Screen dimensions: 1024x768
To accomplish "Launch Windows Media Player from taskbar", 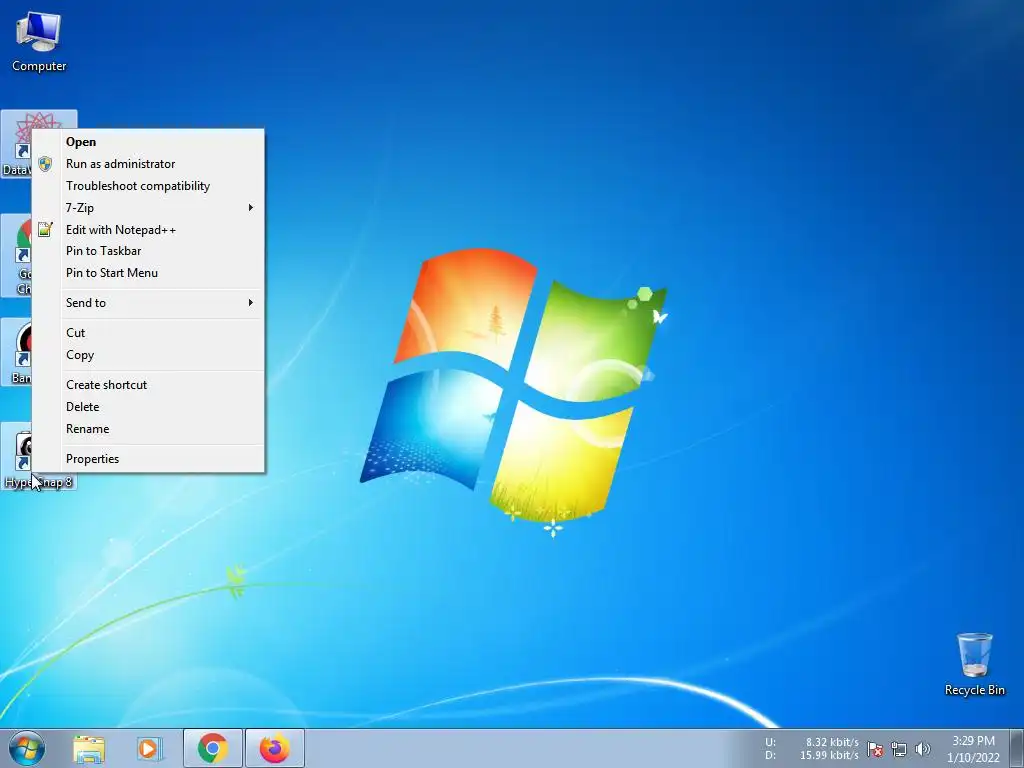I will [150, 748].
